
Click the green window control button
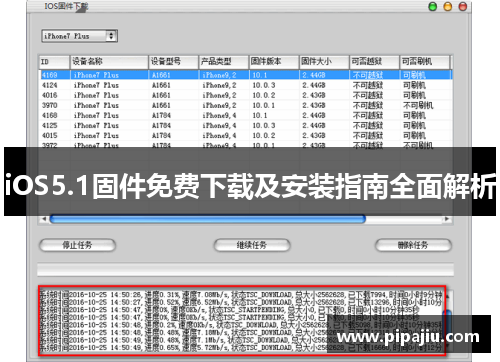pyautogui.click(x=433, y=7)
